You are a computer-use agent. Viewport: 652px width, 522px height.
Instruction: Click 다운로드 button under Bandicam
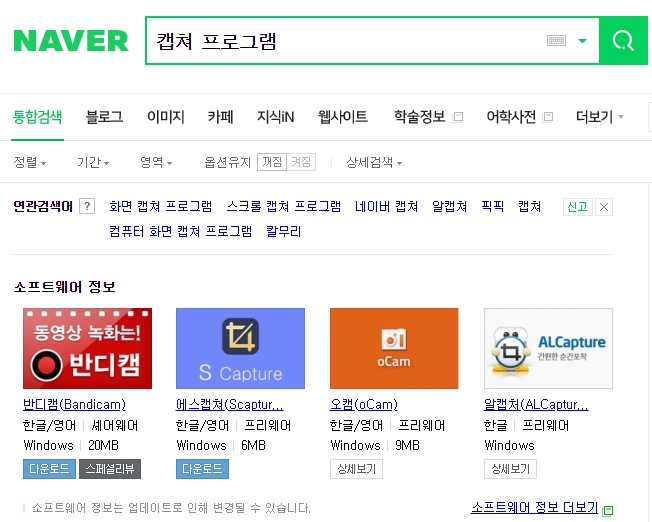click(x=49, y=469)
